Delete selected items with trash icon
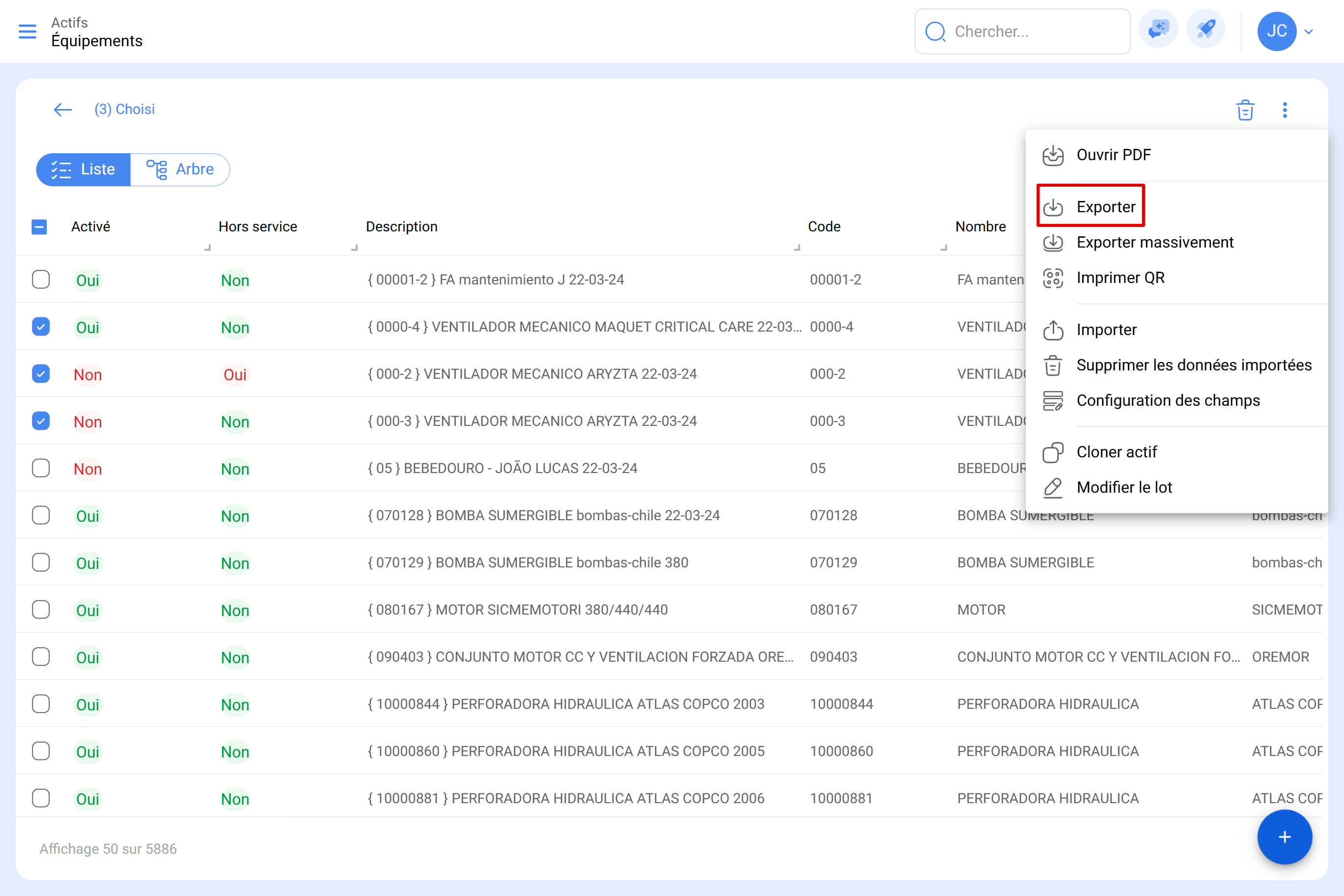Viewport: 1344px width, 896px height. coord(1245,110)
